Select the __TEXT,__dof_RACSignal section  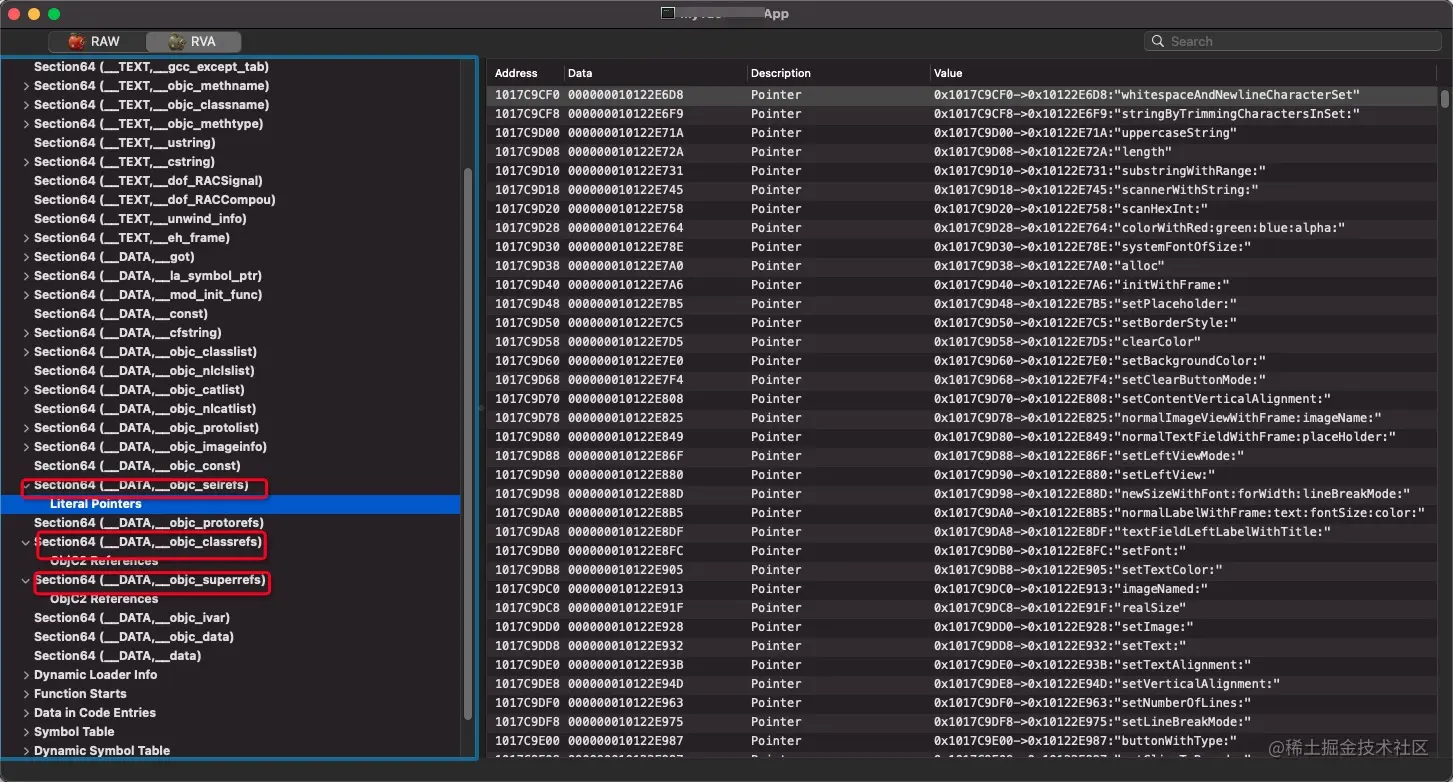click(x=148, y=181)
